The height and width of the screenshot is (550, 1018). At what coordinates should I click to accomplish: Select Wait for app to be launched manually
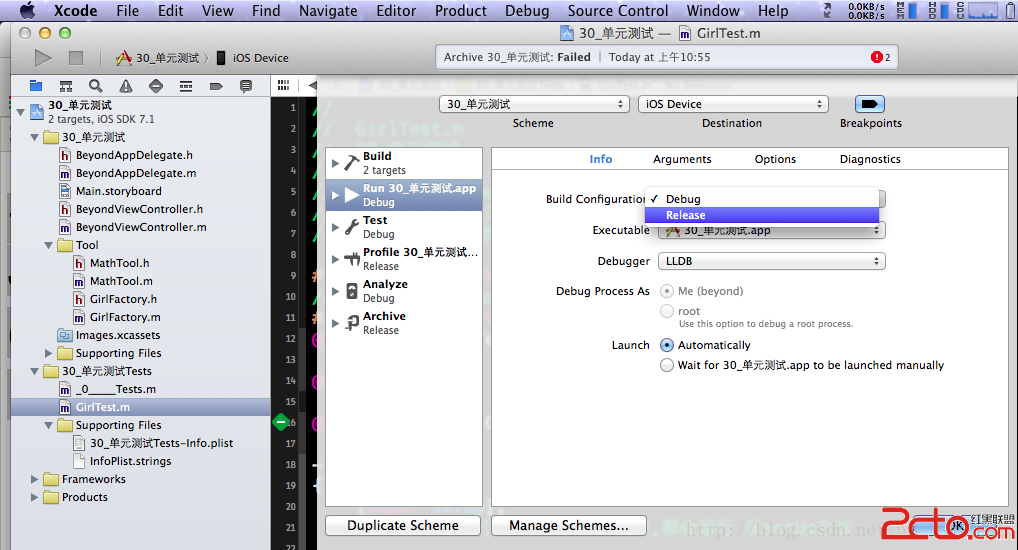(667, 365)
